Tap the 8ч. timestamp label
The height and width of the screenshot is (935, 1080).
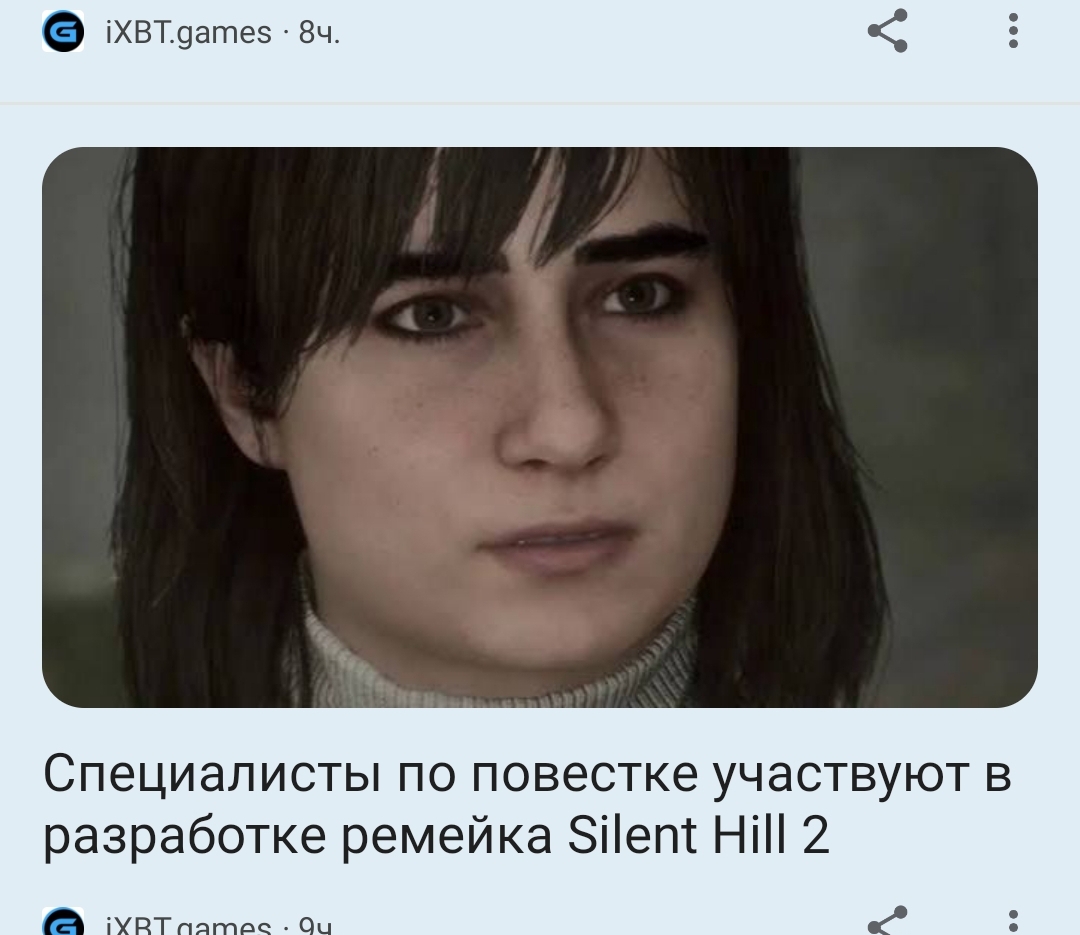[320, 32]
